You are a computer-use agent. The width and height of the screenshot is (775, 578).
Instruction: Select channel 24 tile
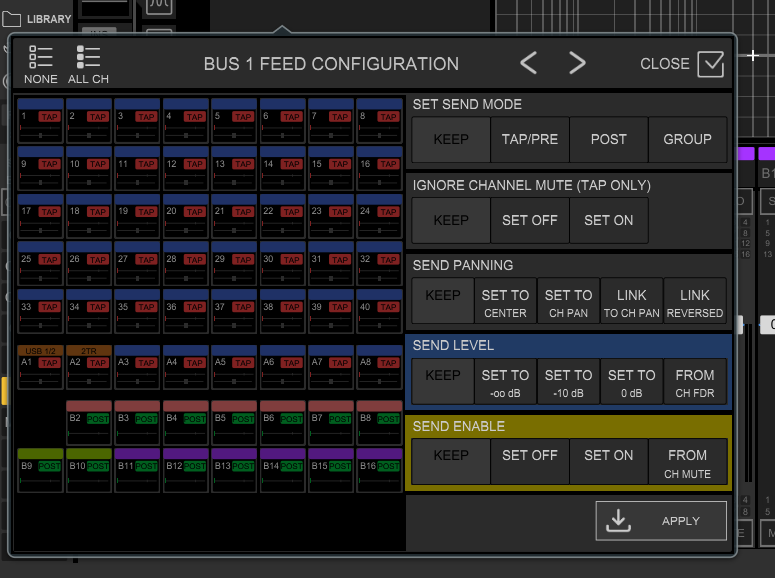(379, 216)
